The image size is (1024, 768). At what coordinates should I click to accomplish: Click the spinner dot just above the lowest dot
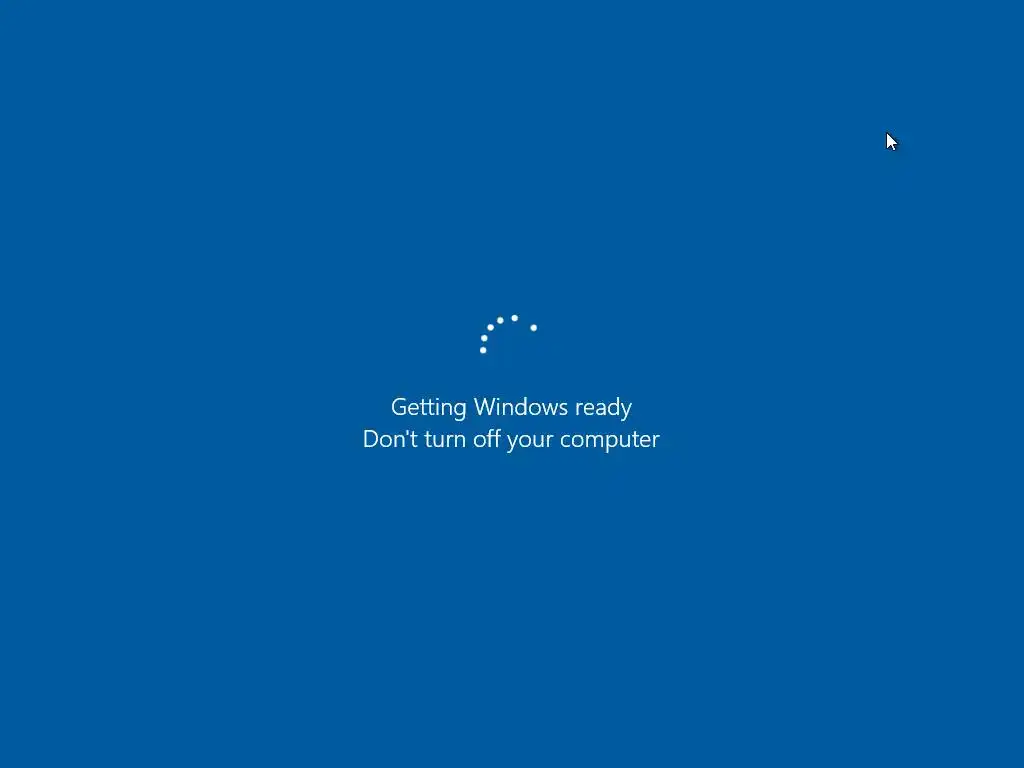click(484, 338)
